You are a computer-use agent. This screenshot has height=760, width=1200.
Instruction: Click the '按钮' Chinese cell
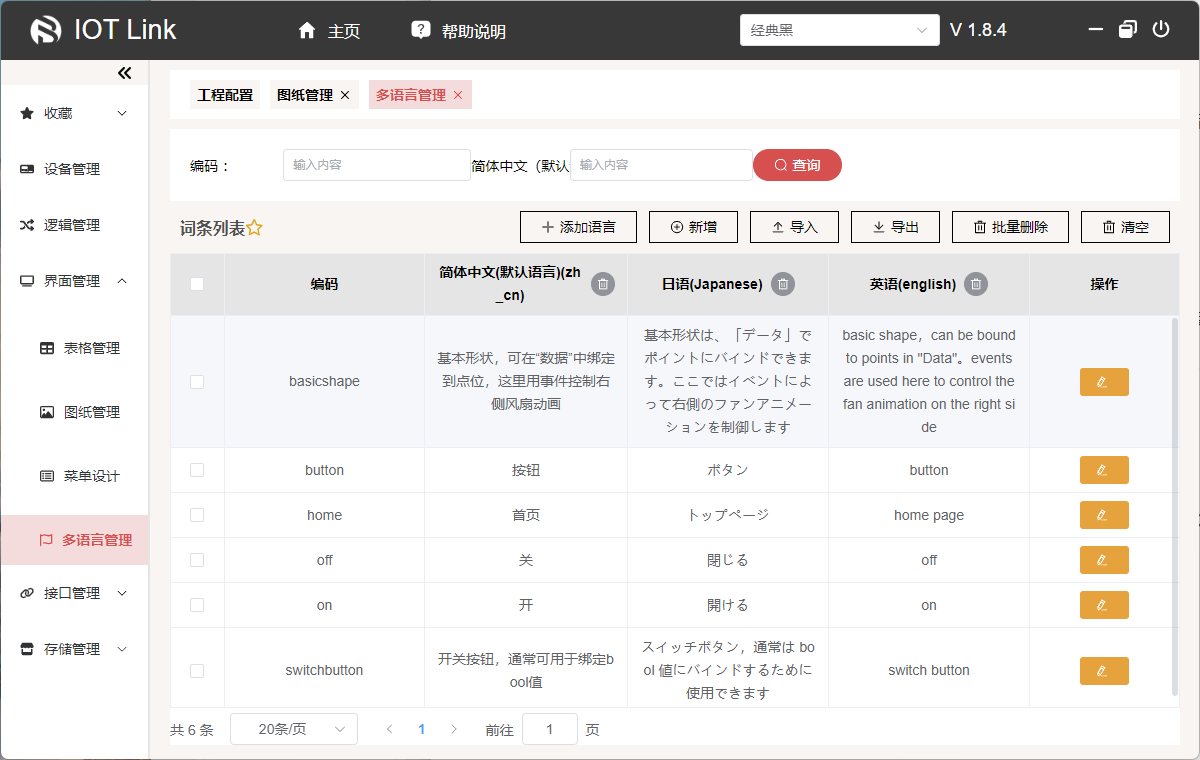(526, 470)
